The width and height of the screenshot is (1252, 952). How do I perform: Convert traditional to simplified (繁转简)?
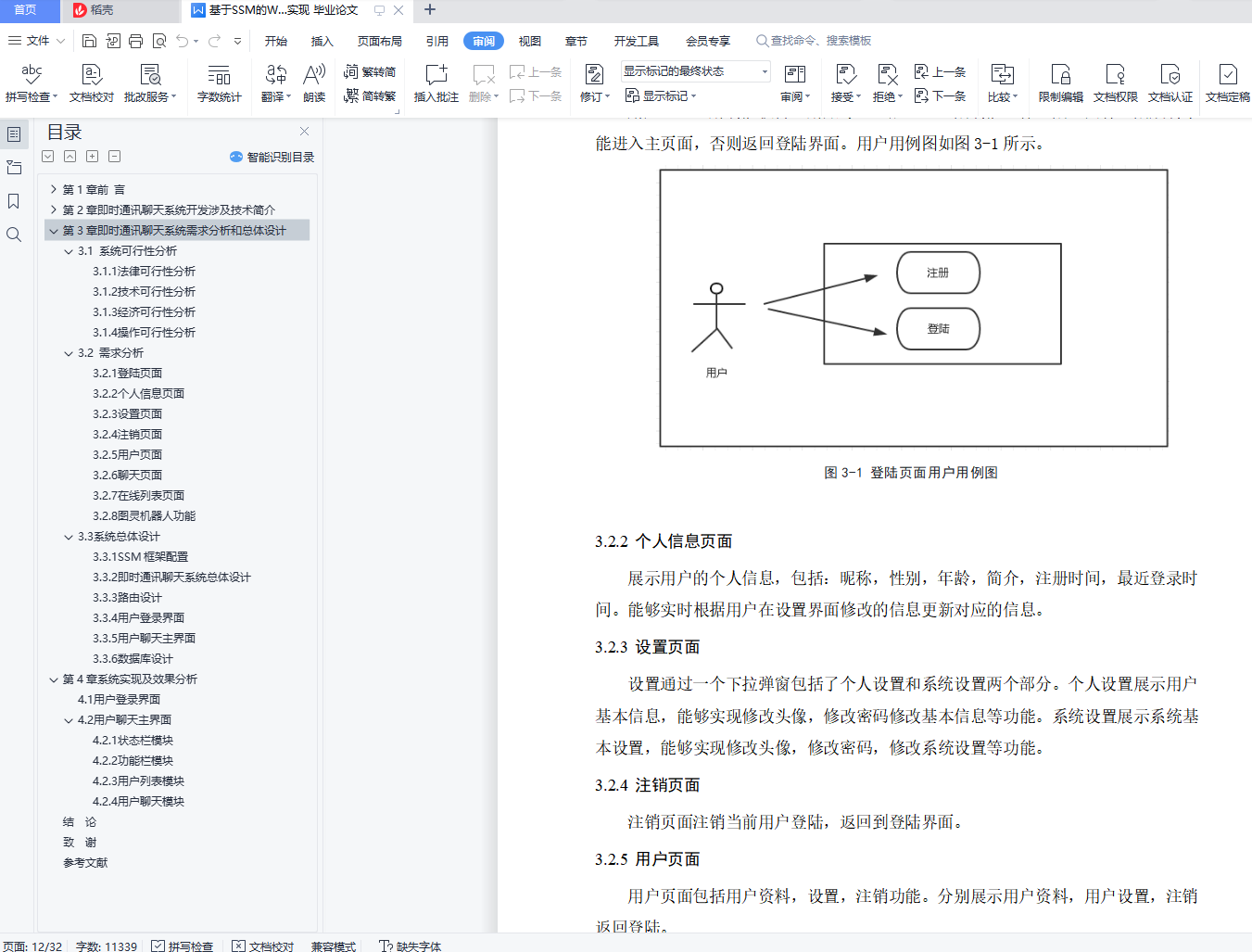click(370, 71)
